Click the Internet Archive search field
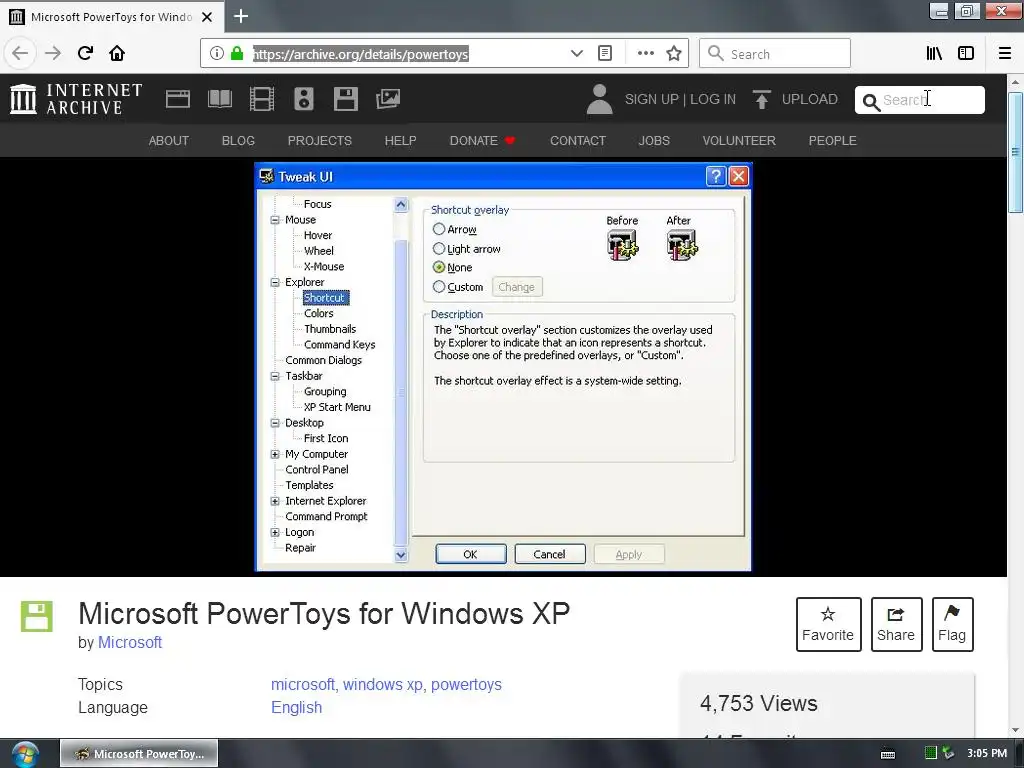This screenshot has height=768, width=1024. pyautogui.click(x=920, y=100)
